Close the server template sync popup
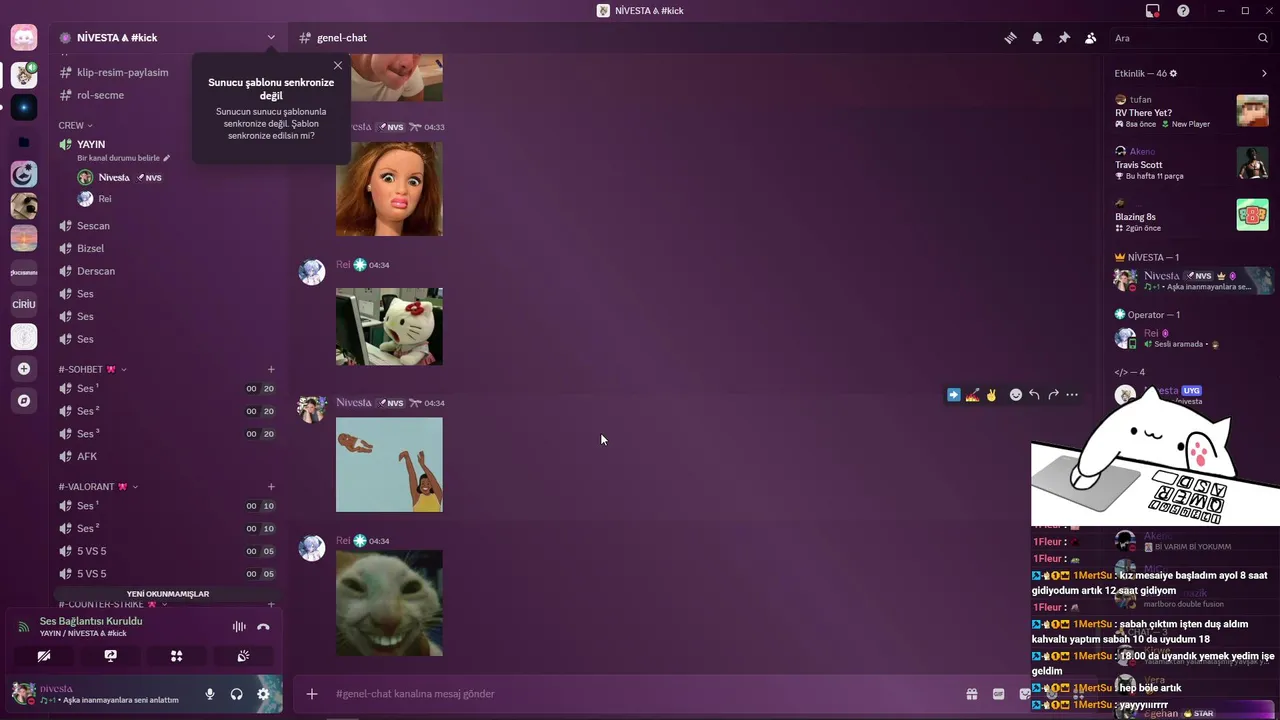The width and height of the screenshot is (1280, 720). [x=338, y=65]
